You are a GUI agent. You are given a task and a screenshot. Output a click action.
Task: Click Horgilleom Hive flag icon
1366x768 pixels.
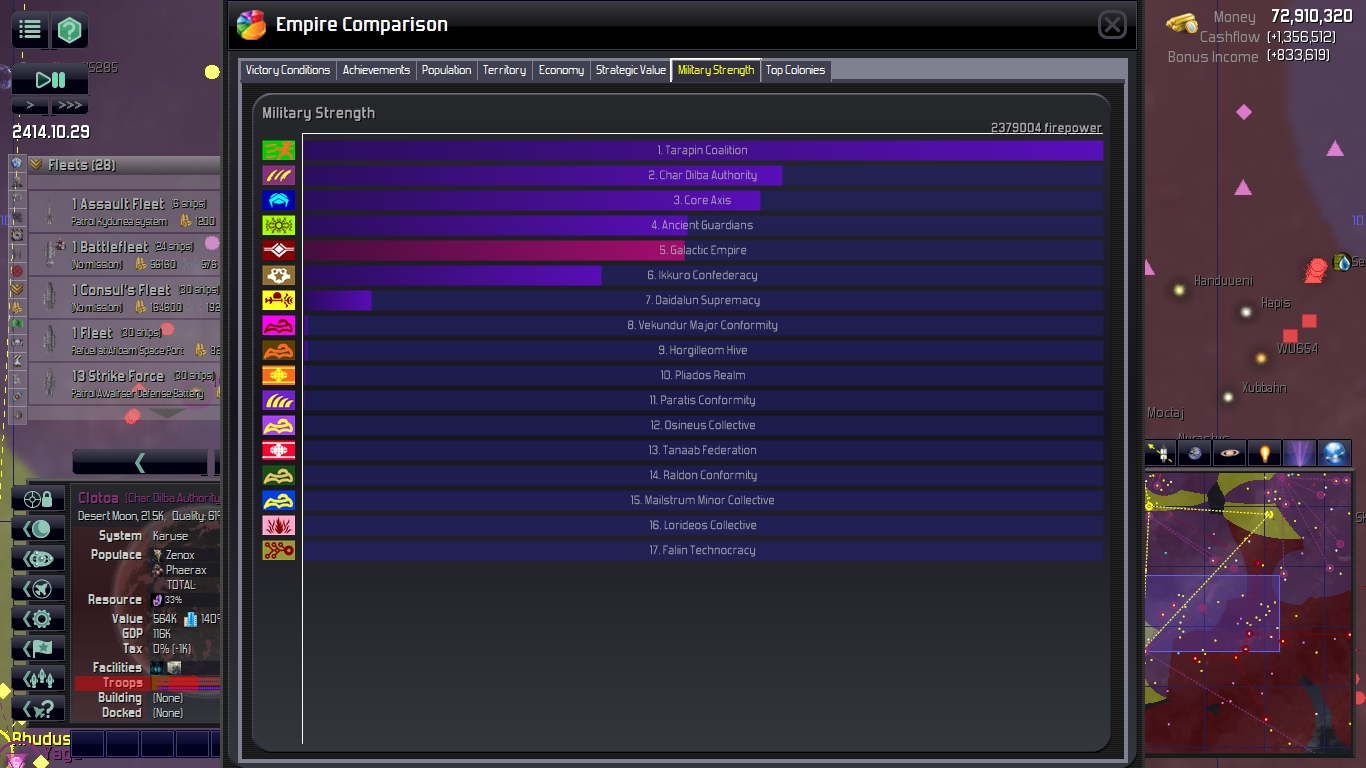pyautogui.click(x=278, y=350)
